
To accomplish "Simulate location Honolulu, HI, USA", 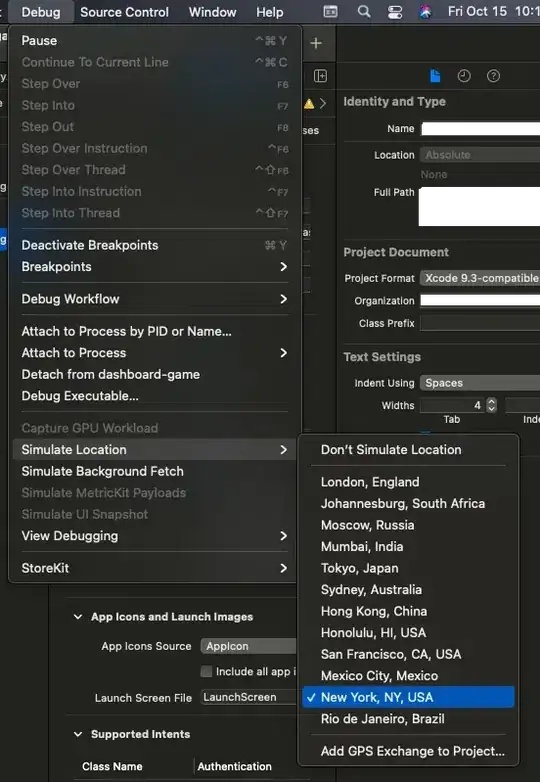I will pyautogui.click(x=408, y=632).
